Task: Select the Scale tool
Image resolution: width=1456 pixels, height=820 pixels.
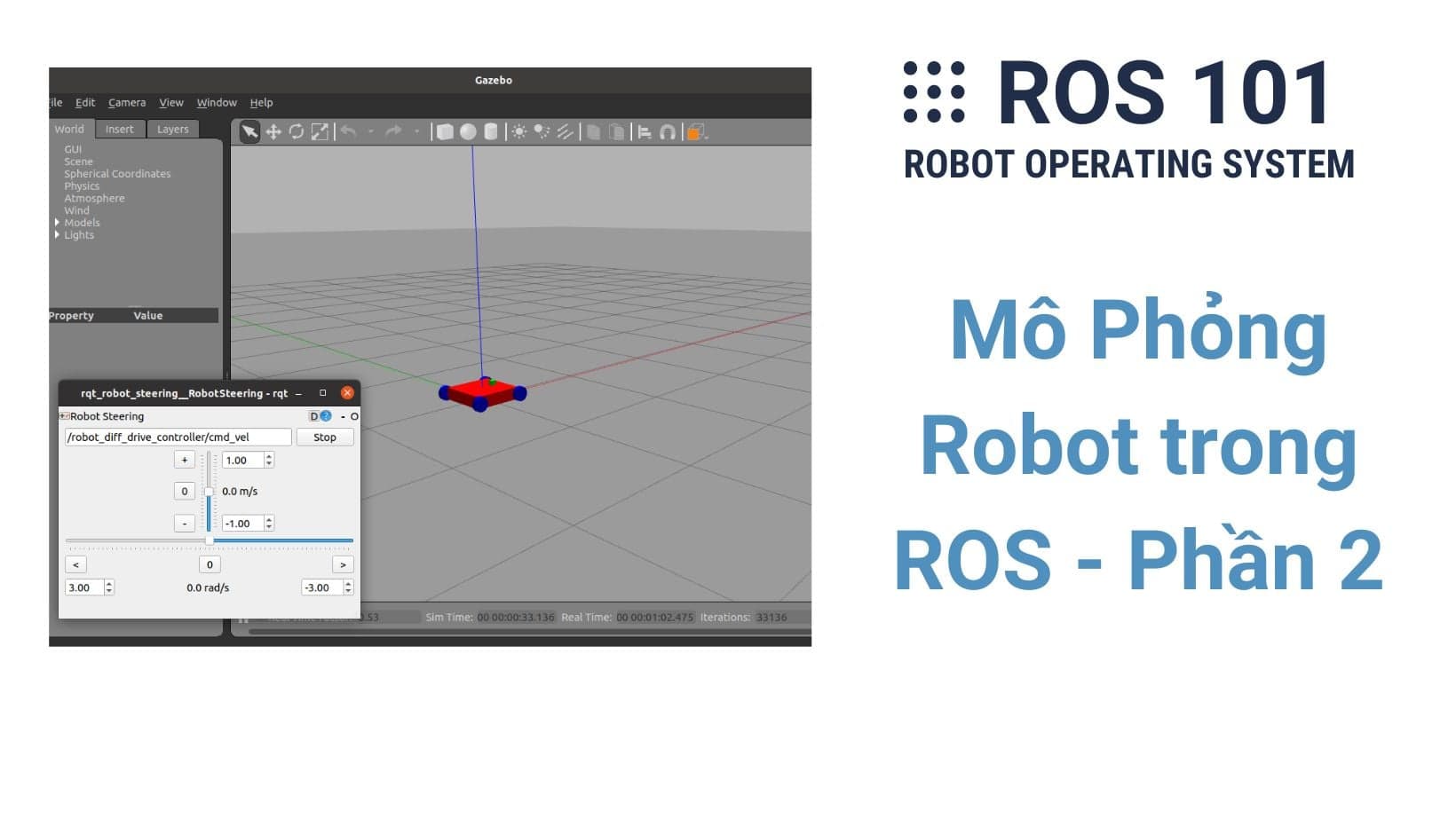Action: pos(321,131)
